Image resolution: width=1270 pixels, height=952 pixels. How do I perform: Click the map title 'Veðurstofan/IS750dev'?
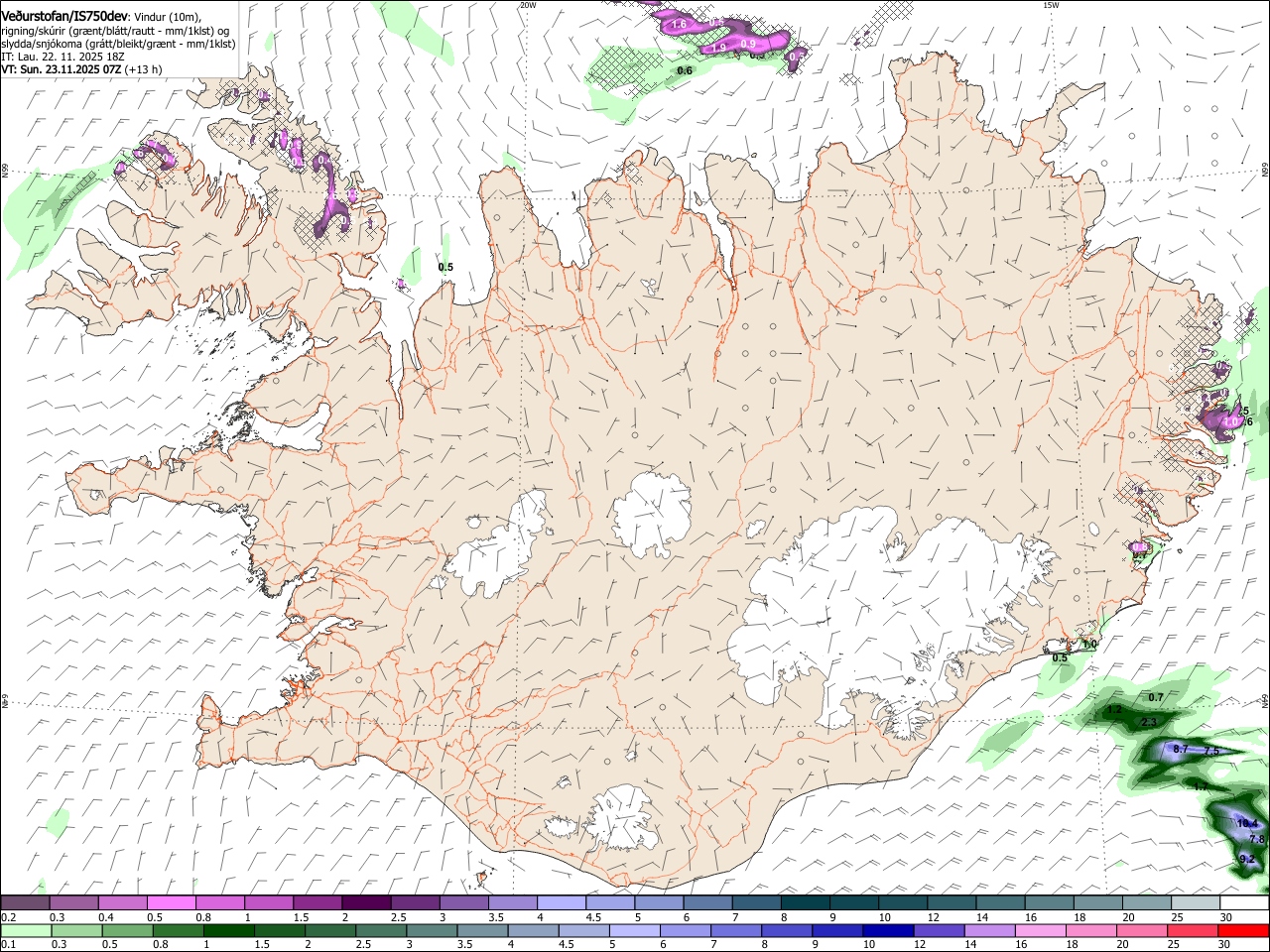[64, 17]
